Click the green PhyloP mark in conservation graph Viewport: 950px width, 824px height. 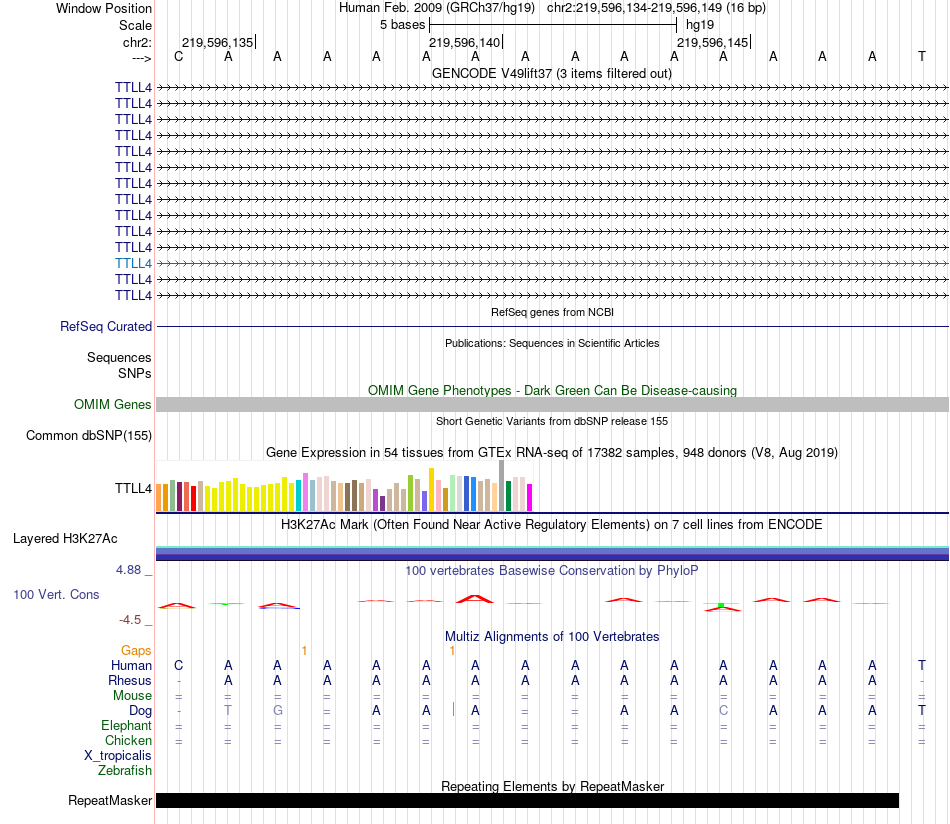[721, 605]
